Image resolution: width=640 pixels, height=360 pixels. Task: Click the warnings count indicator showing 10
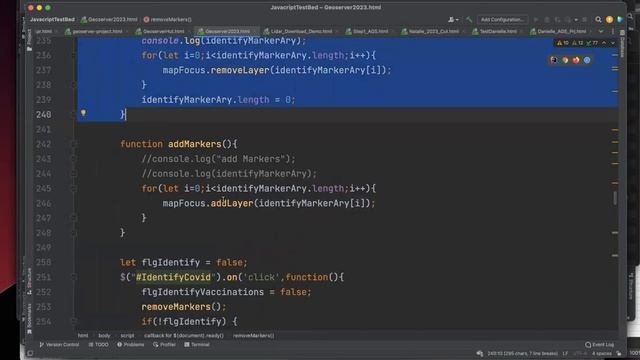pyautogui.click(x=563, y=42)
